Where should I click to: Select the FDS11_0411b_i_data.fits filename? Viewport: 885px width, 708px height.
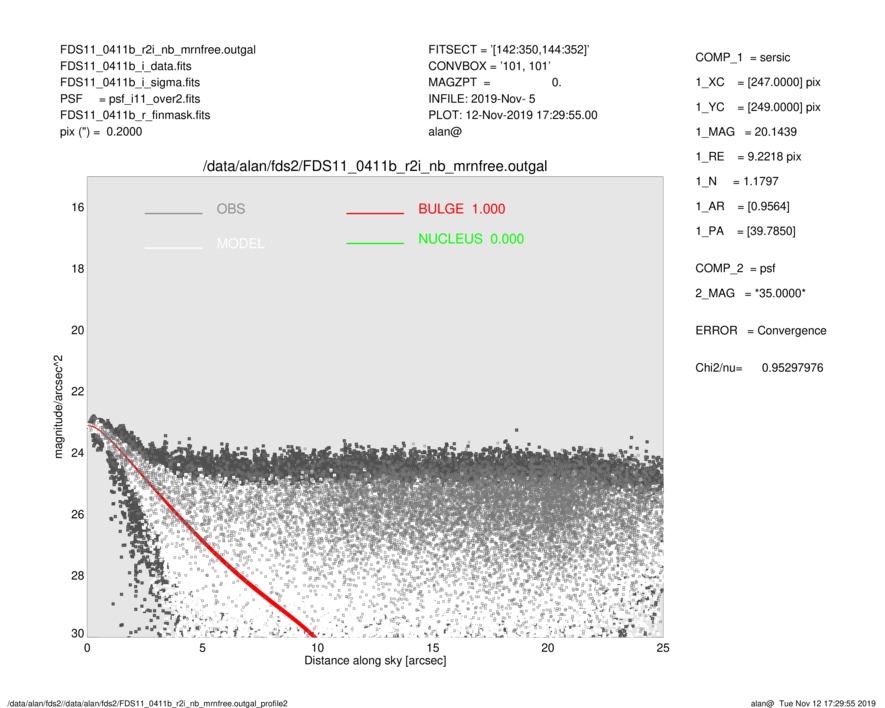coord(125,66)
